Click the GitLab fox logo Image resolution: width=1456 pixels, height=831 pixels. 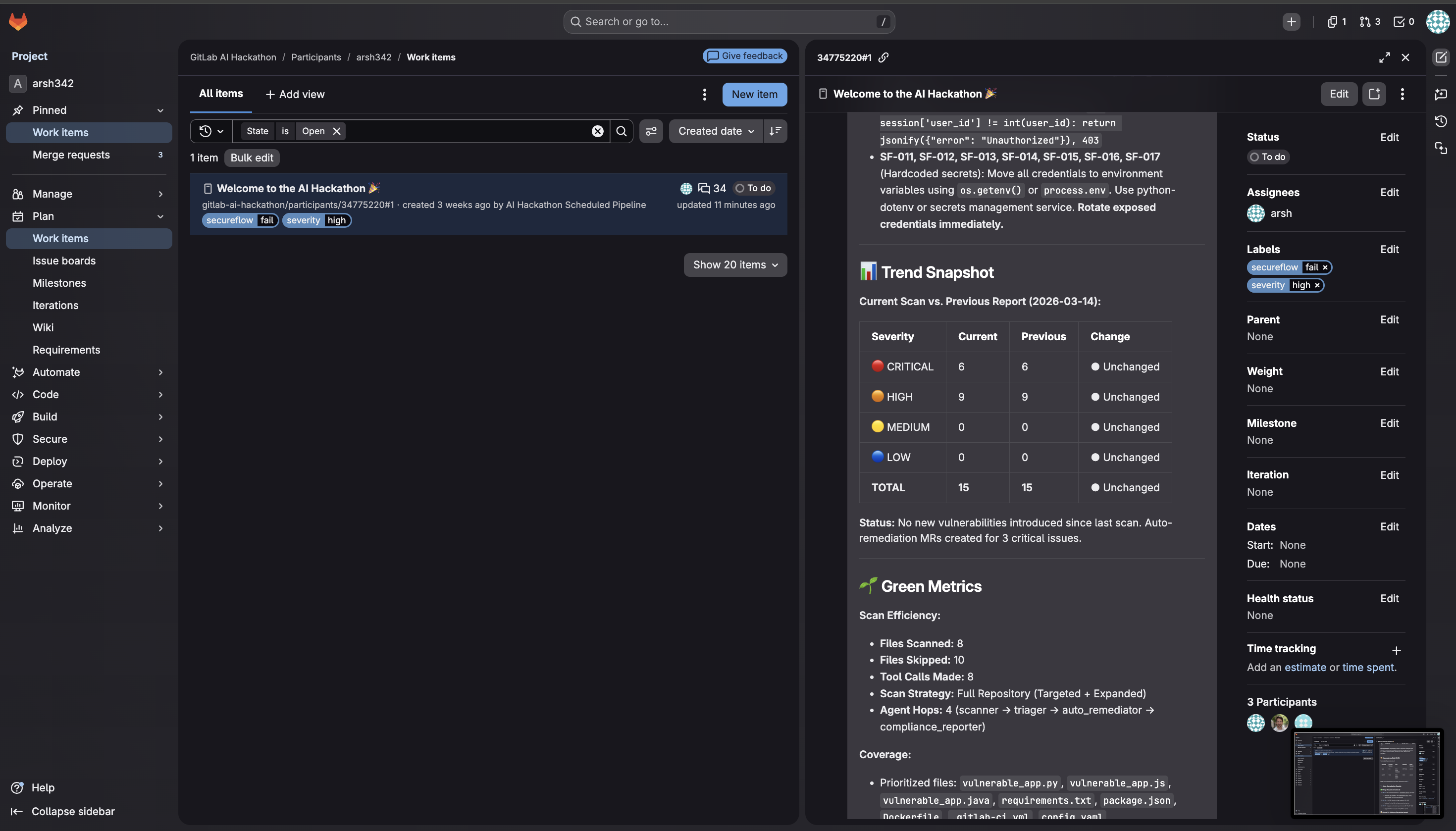pos(18,22)
